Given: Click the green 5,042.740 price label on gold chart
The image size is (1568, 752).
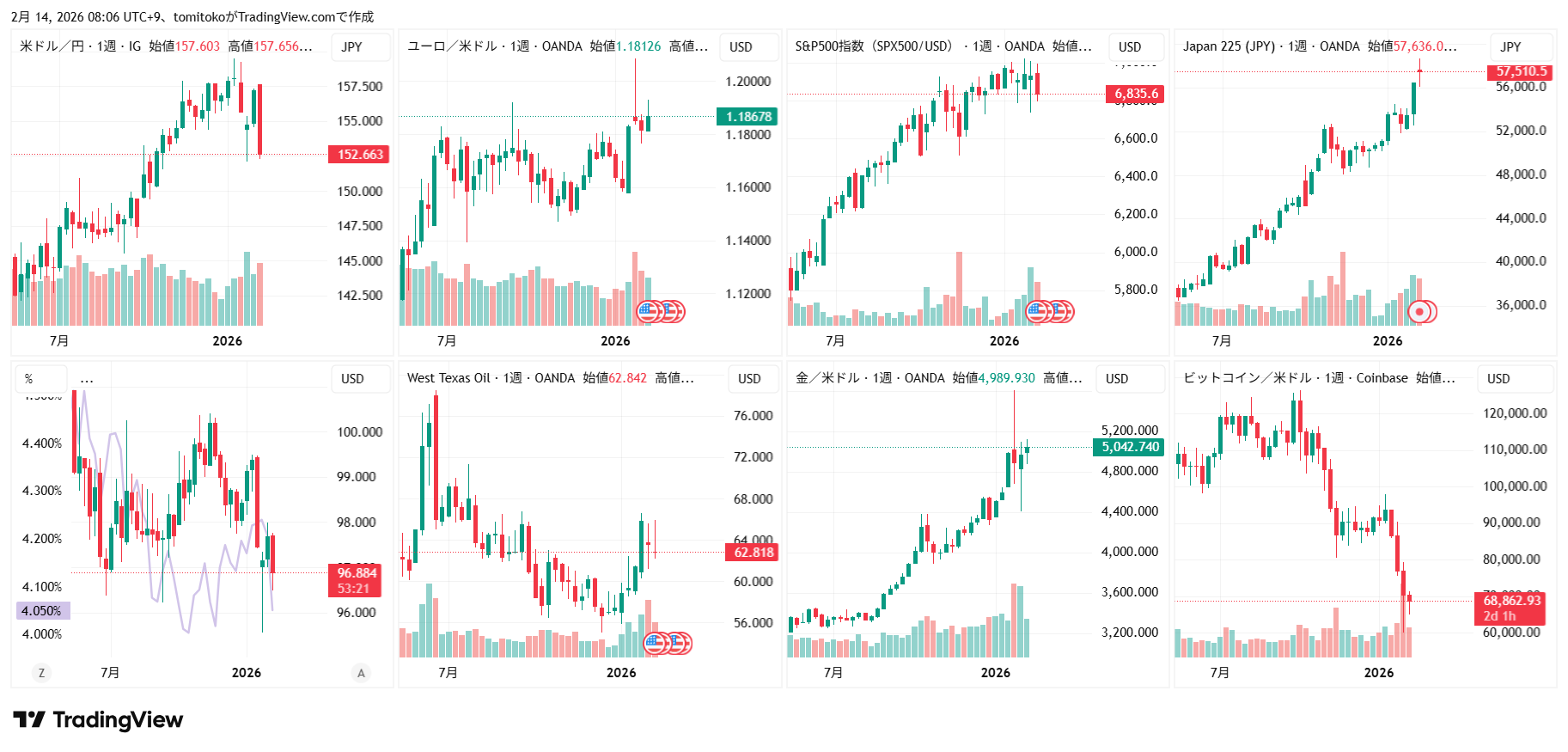Looking at the screenshot, I should (1130, 447).
